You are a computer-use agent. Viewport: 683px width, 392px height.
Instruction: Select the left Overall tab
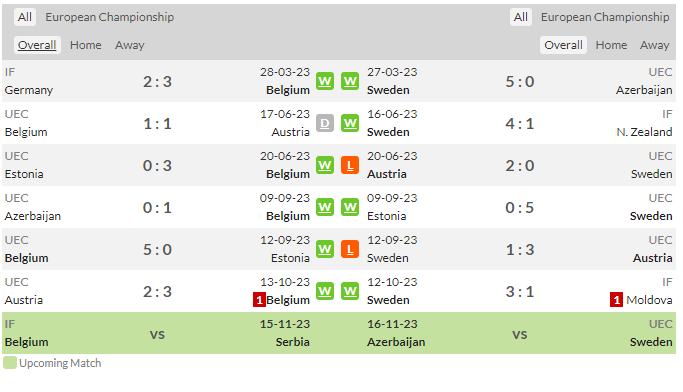tap(37, 45)
